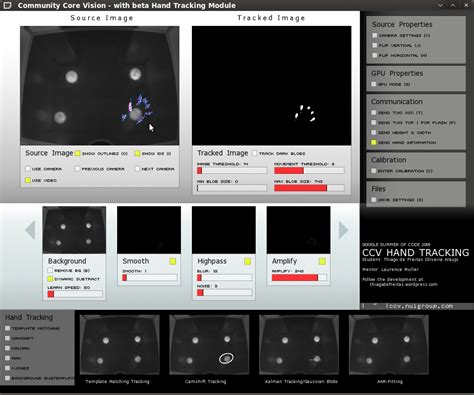This screenshot has height=395, width=474.
Task: Adjust the Highpass Noise slider
Action: click(224, 293)
